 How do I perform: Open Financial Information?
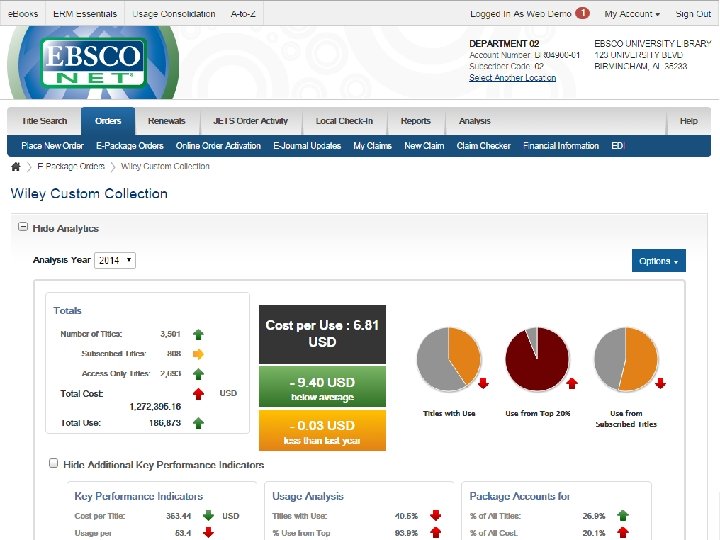click(x=561, y=146)
